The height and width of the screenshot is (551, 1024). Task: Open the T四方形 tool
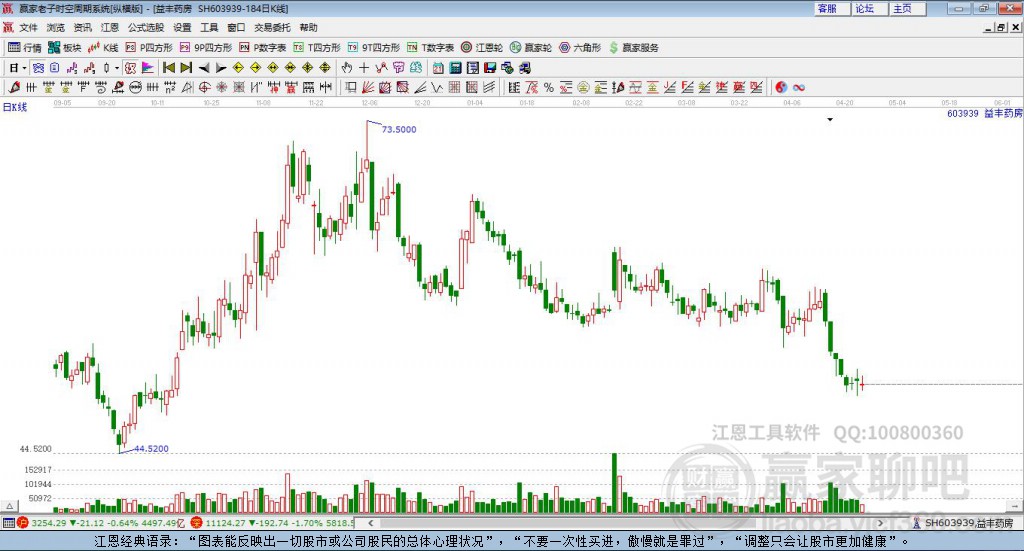pyautogui.click(x=317, y=48)
